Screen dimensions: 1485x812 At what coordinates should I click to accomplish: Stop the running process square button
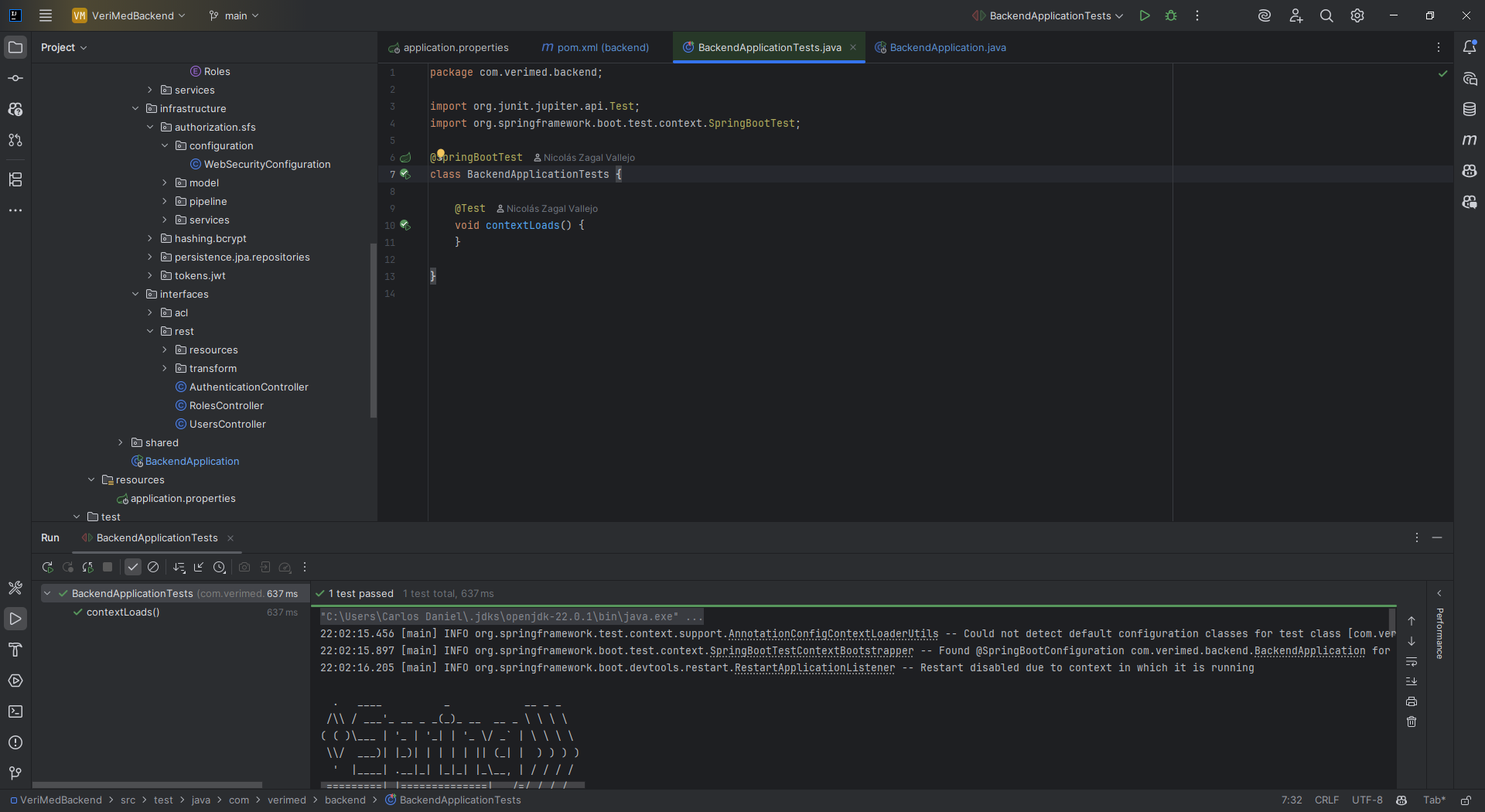click(108, 567)
